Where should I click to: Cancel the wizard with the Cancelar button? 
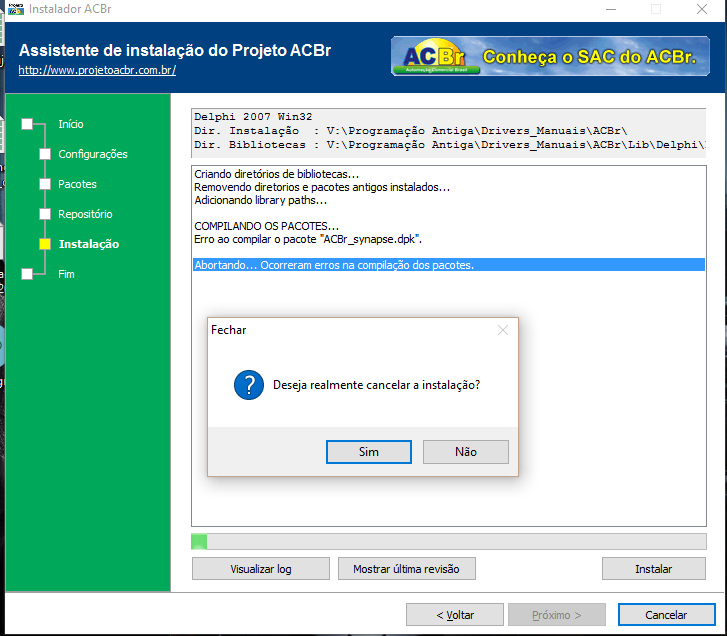tap(666, 615)
